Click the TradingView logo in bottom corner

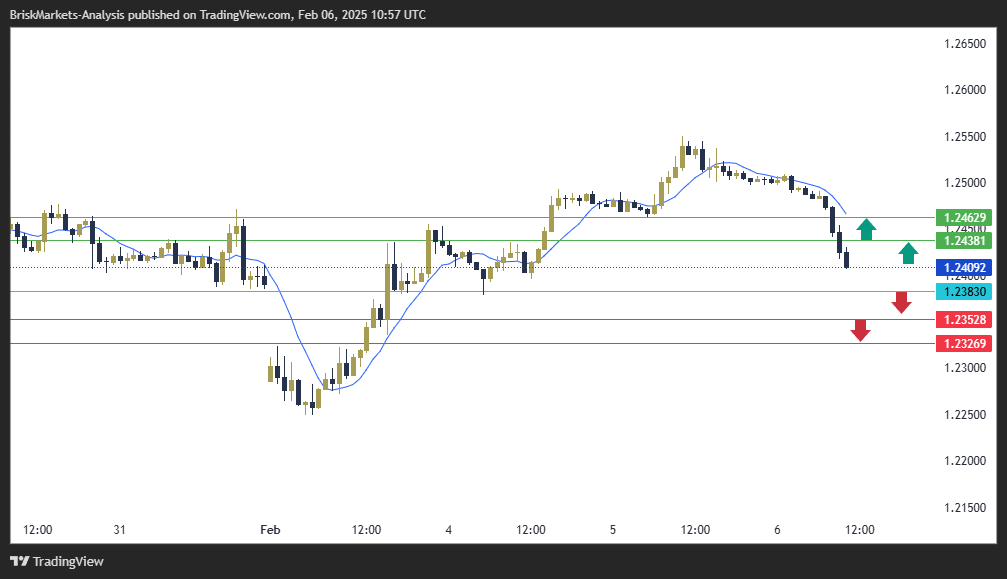(57, 561)
